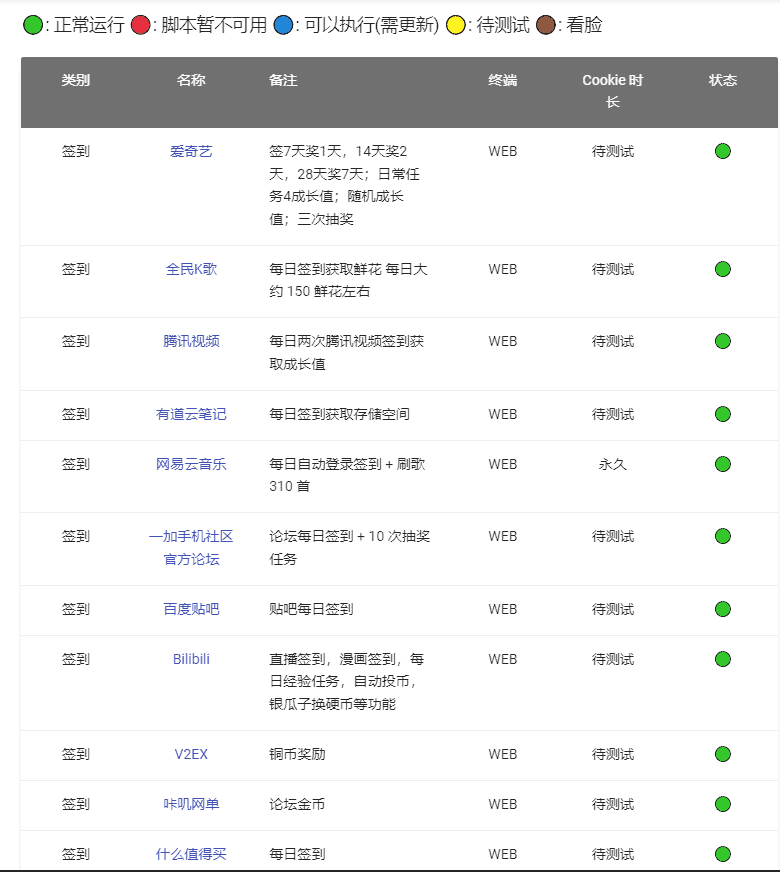The width and height of the screenshot is (780, 872).
Task: Follow the 网易云音乐 link
Action: tap(191, 464)
